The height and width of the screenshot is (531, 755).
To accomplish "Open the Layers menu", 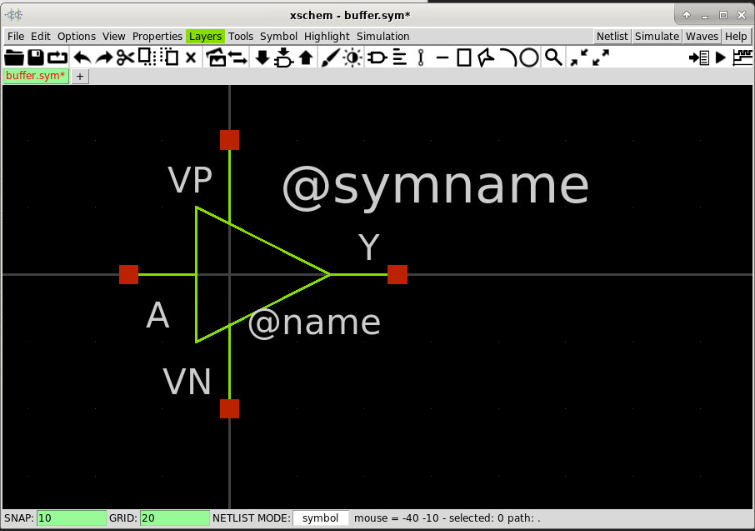I will click(205, 36).
